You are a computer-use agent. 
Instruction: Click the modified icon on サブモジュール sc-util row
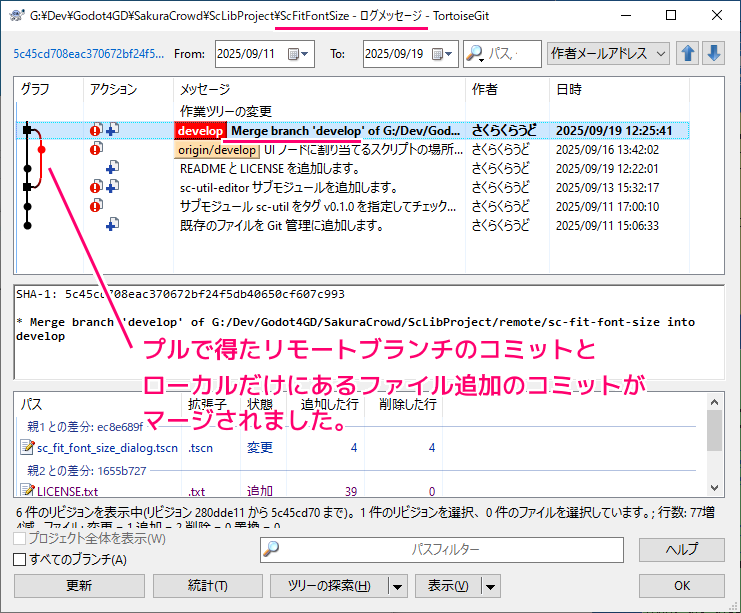coord(96,205)
